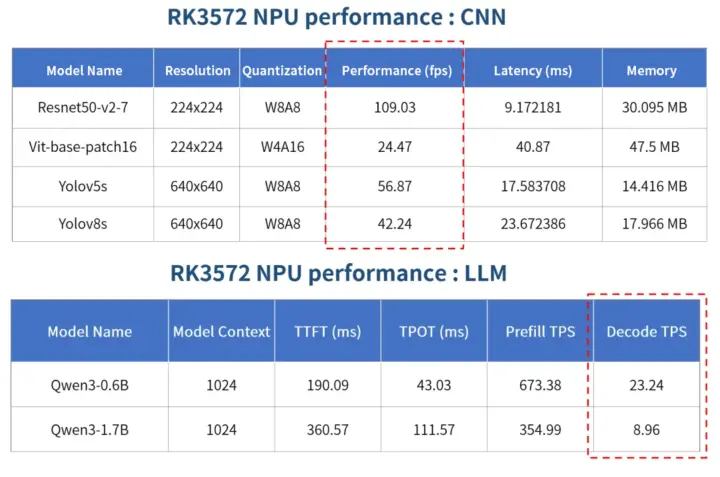Click the Qwen3-1.7B row's '1024' context
This screenshot has width=720, height=477.
(221, 430)
